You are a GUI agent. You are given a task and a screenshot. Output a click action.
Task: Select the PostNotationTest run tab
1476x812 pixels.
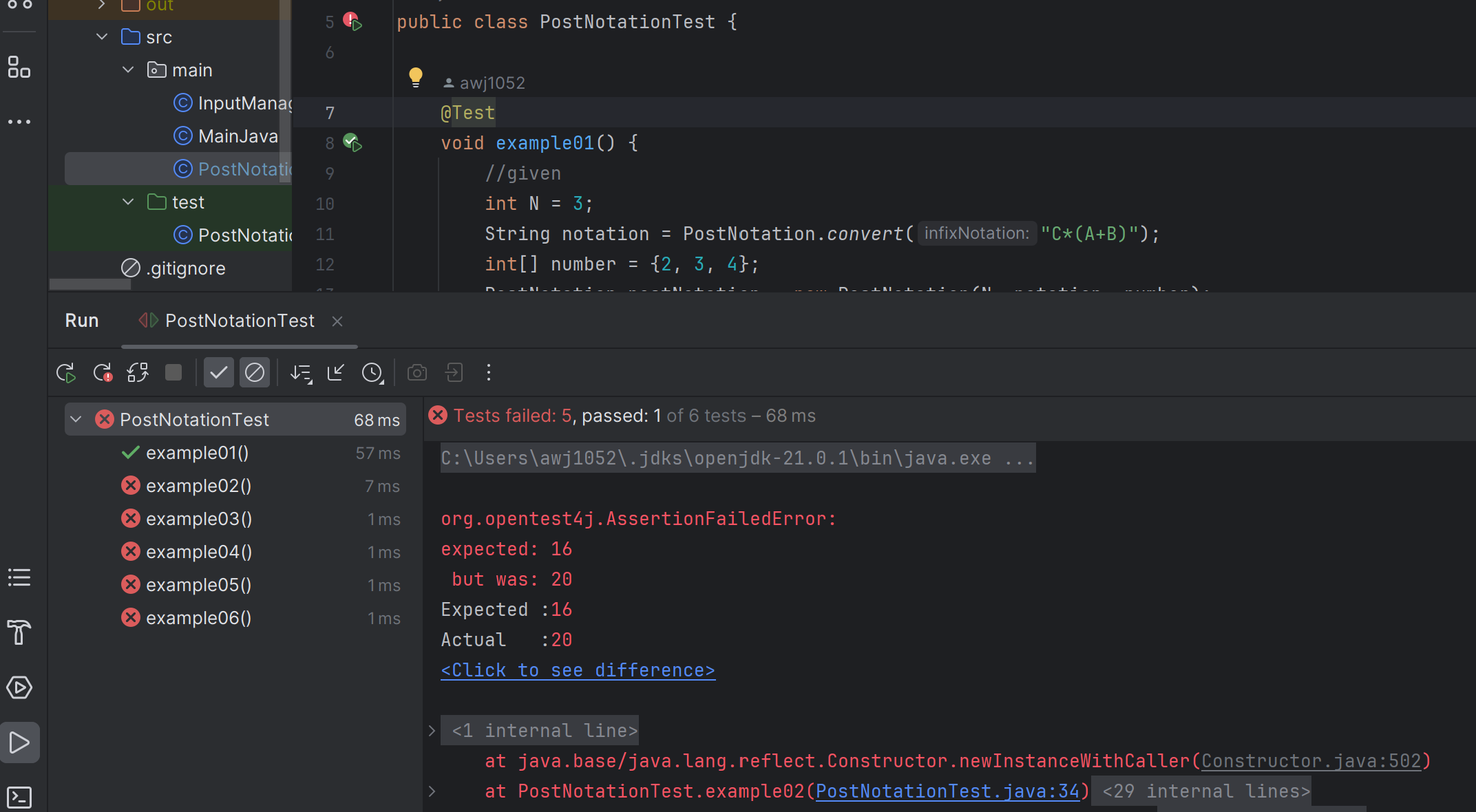point(239,321)
